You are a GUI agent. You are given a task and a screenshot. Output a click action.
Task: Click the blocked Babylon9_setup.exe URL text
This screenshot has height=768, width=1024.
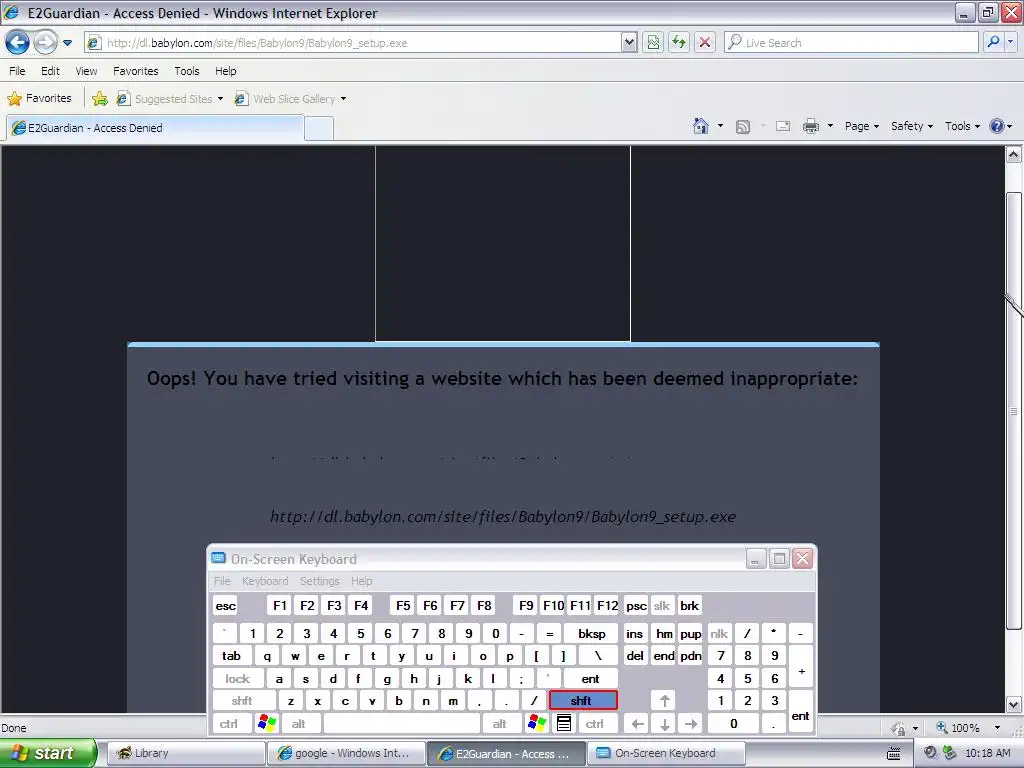tap(503, 517)
